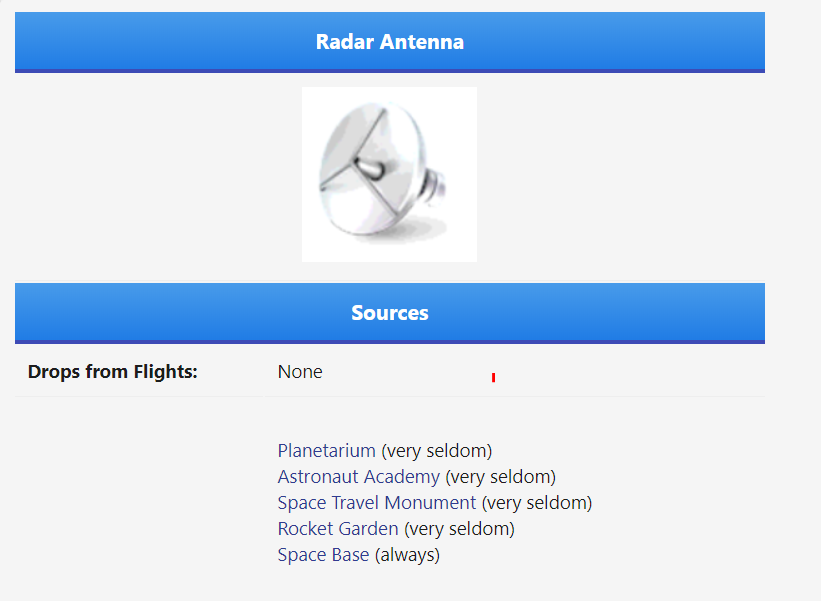Select the Sources section header

coord(390,313)
